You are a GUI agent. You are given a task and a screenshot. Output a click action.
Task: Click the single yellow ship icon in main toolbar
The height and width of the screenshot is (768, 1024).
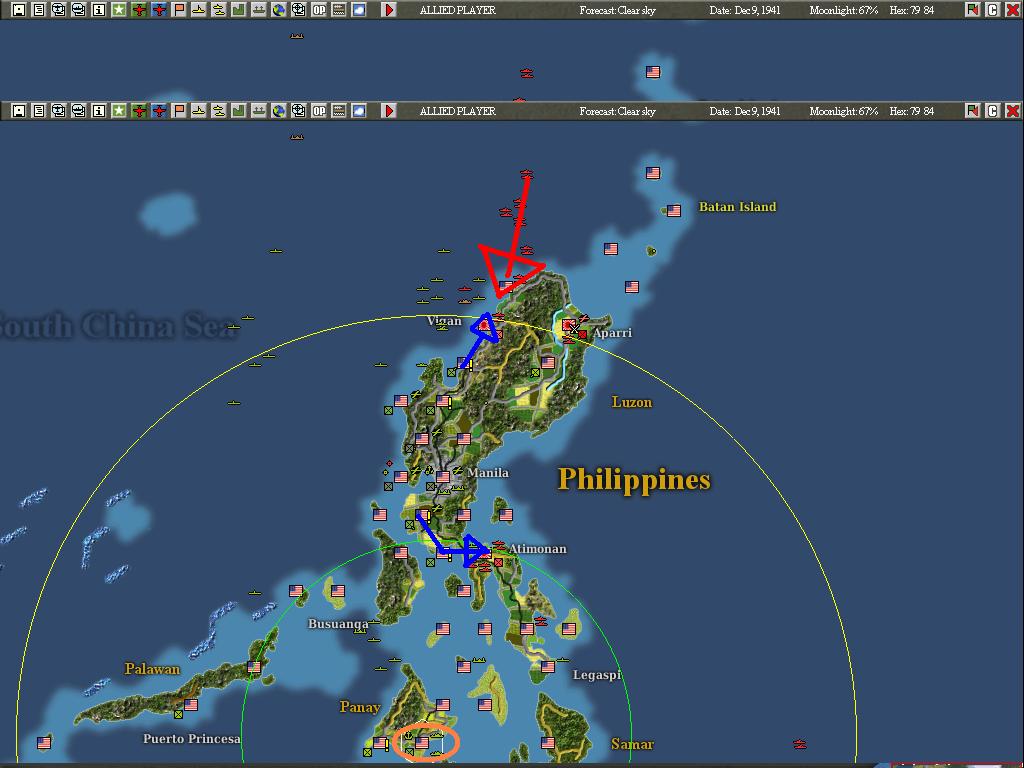click(199, 111)
